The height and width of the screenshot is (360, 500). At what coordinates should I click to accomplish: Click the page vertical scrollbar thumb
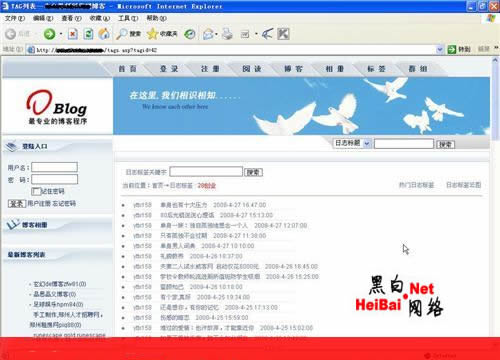pyautogui.click(x=495, y=102)
